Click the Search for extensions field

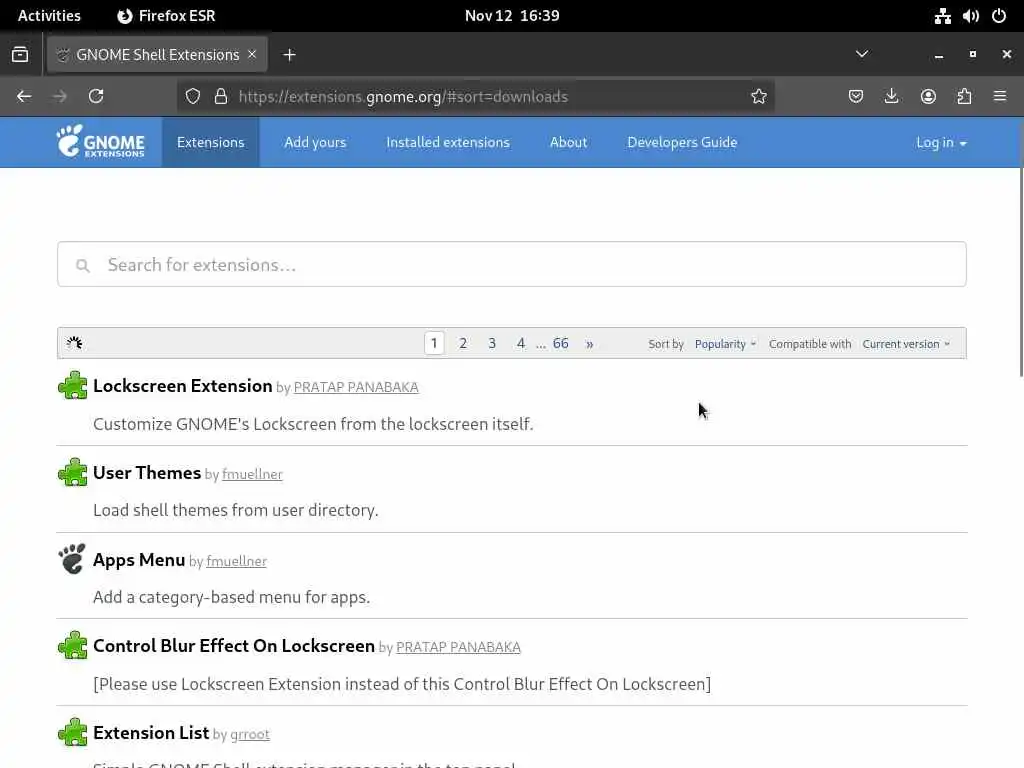[x=512, y=265]
